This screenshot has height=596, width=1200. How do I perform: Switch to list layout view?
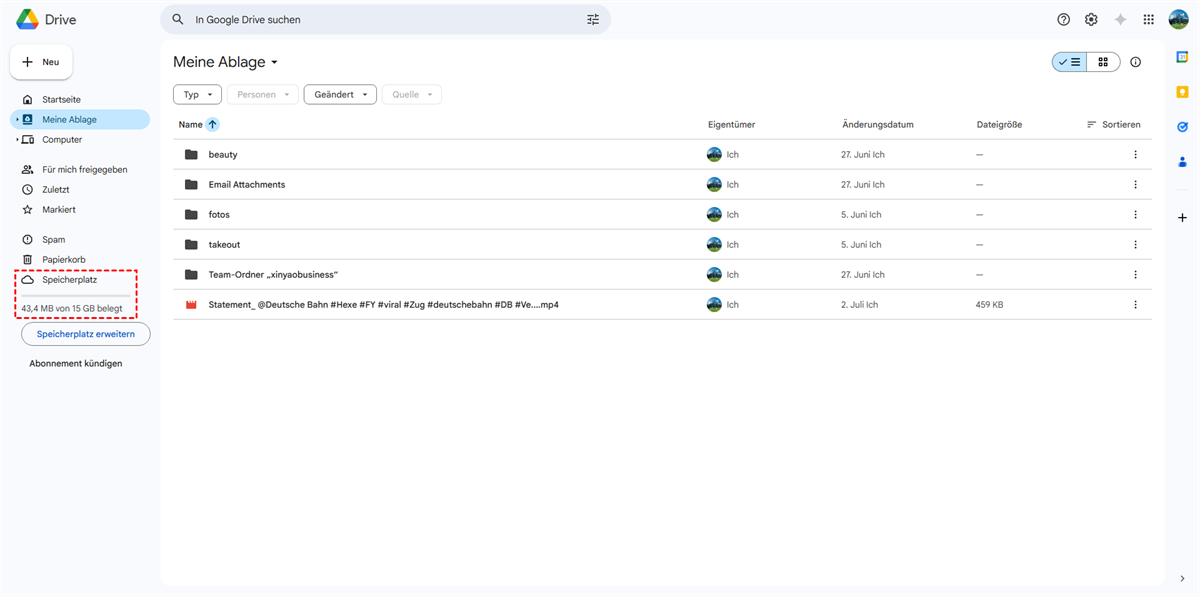tap(1069, 62)
